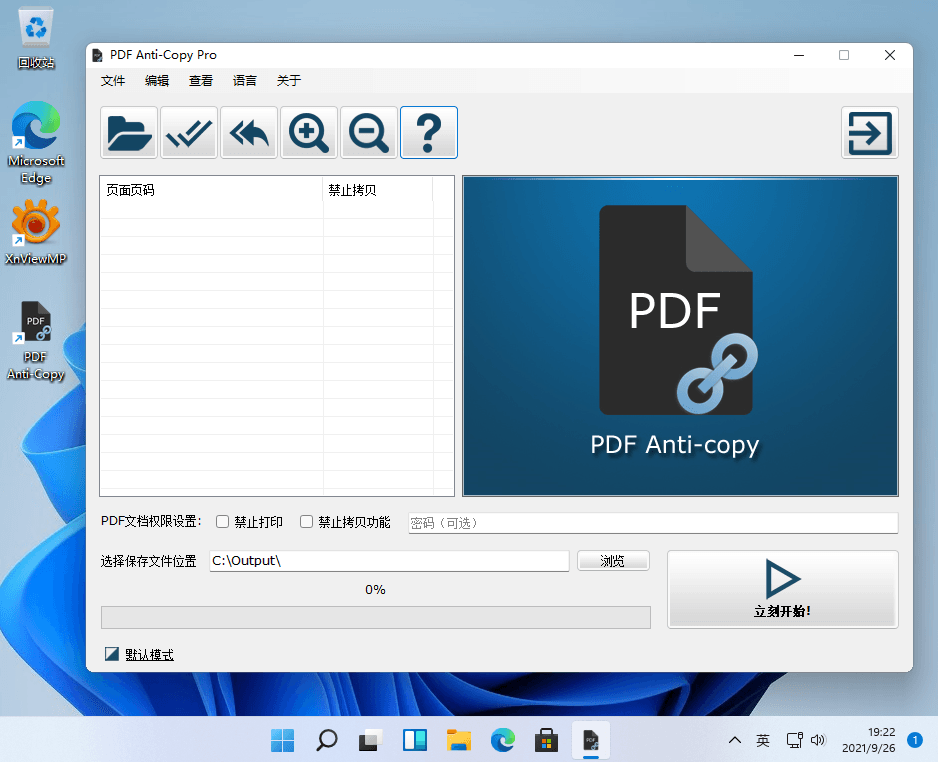Enable the 禁止拷贝功能 checkbox

point(306,522)
